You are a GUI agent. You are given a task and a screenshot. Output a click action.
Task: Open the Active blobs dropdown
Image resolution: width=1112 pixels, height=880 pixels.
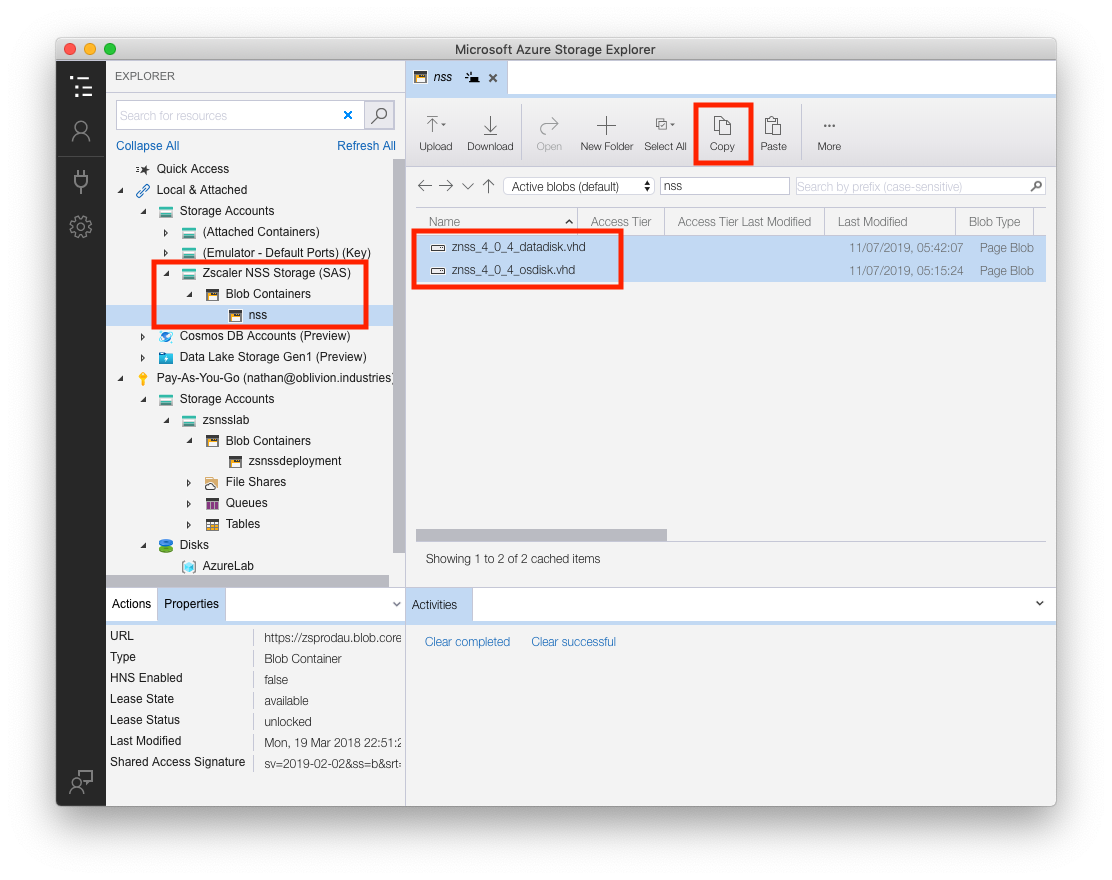578,187
